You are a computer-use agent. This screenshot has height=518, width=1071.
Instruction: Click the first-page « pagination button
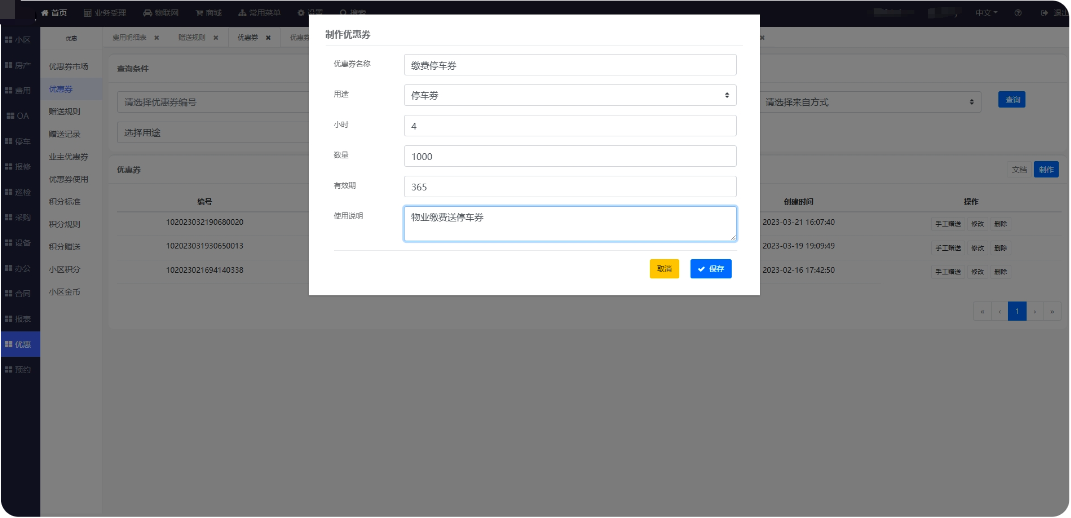click(982, 311)
